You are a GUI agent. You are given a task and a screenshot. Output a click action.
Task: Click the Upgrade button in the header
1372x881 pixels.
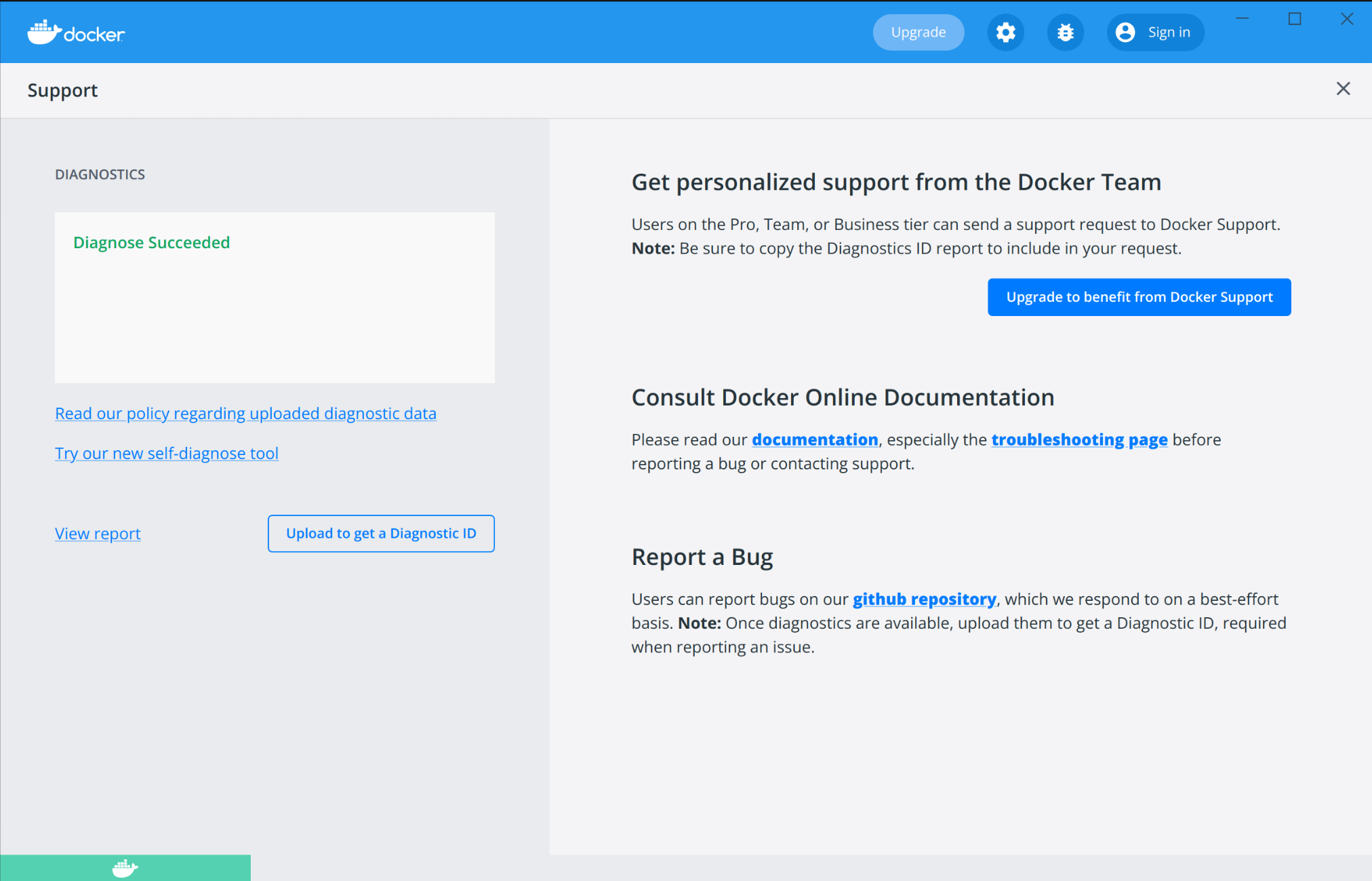click(x=918, y=32)
